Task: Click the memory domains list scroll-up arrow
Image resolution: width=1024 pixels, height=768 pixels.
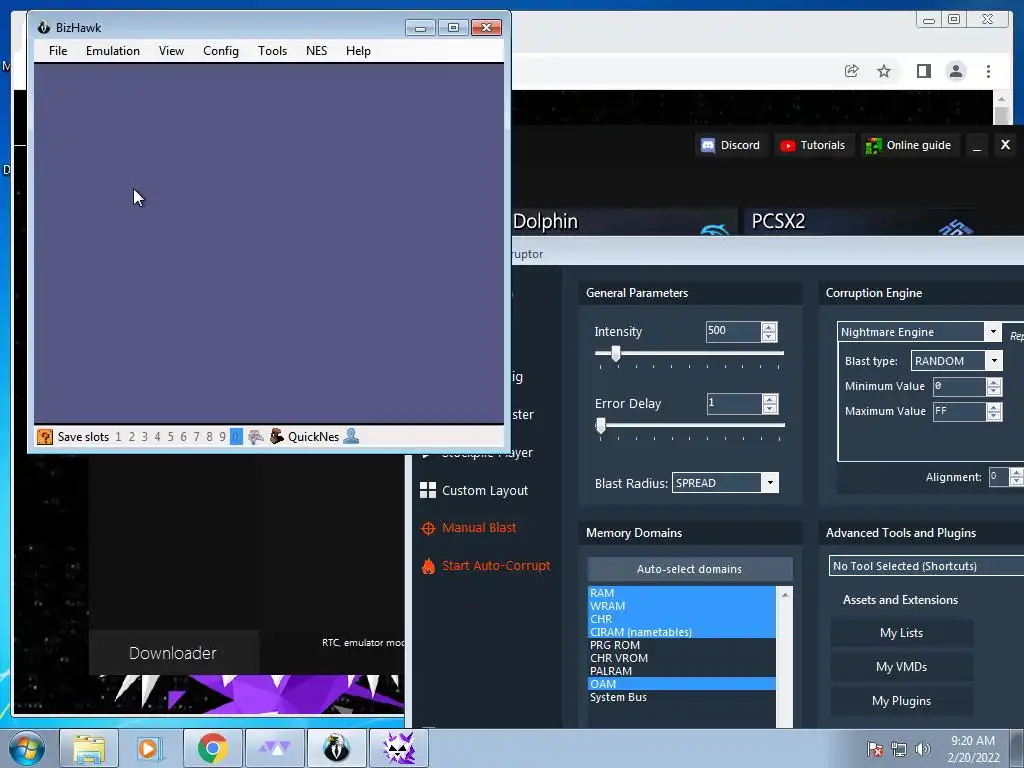Action: click(785, 594)
